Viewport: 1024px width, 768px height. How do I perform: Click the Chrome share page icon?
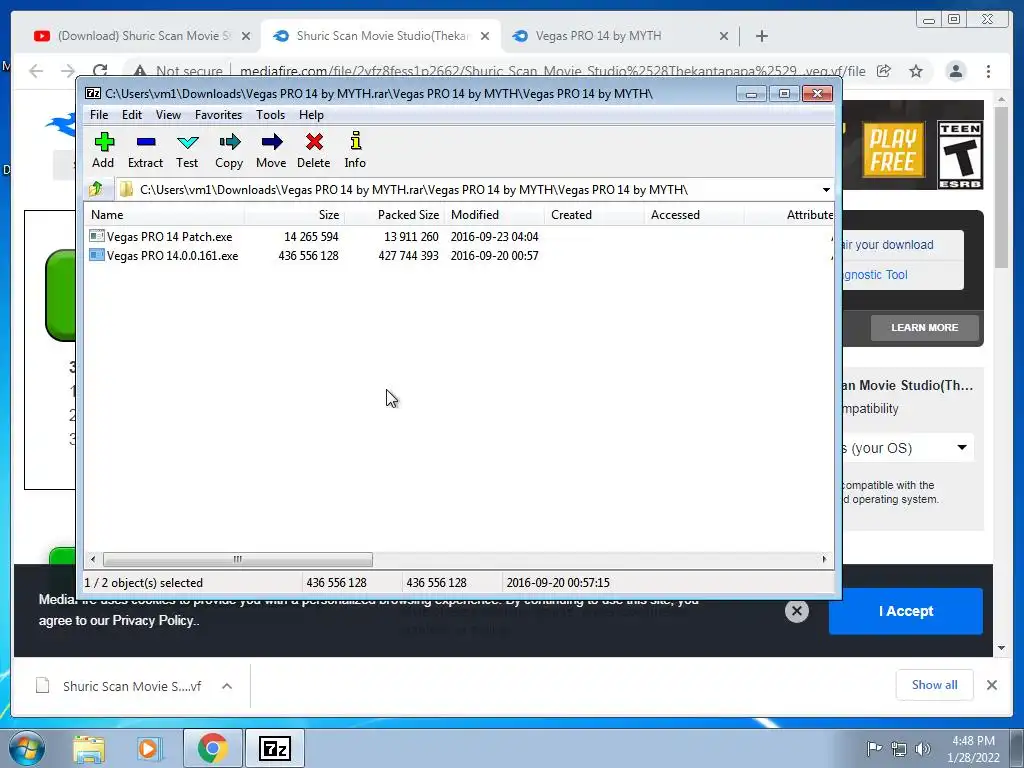(884, 71)
